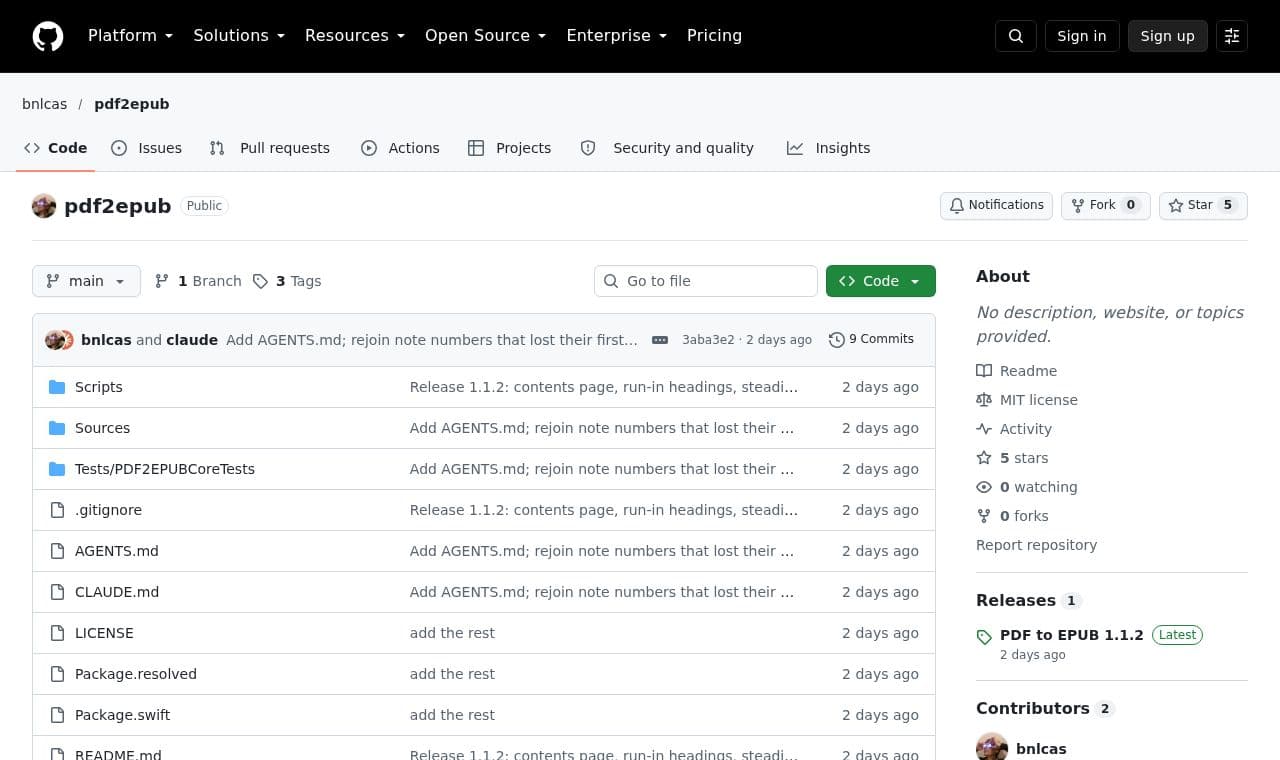Expand the main branch dropdown
The width and height of the screenshot is (1280, 760).
tap(86, 281)
